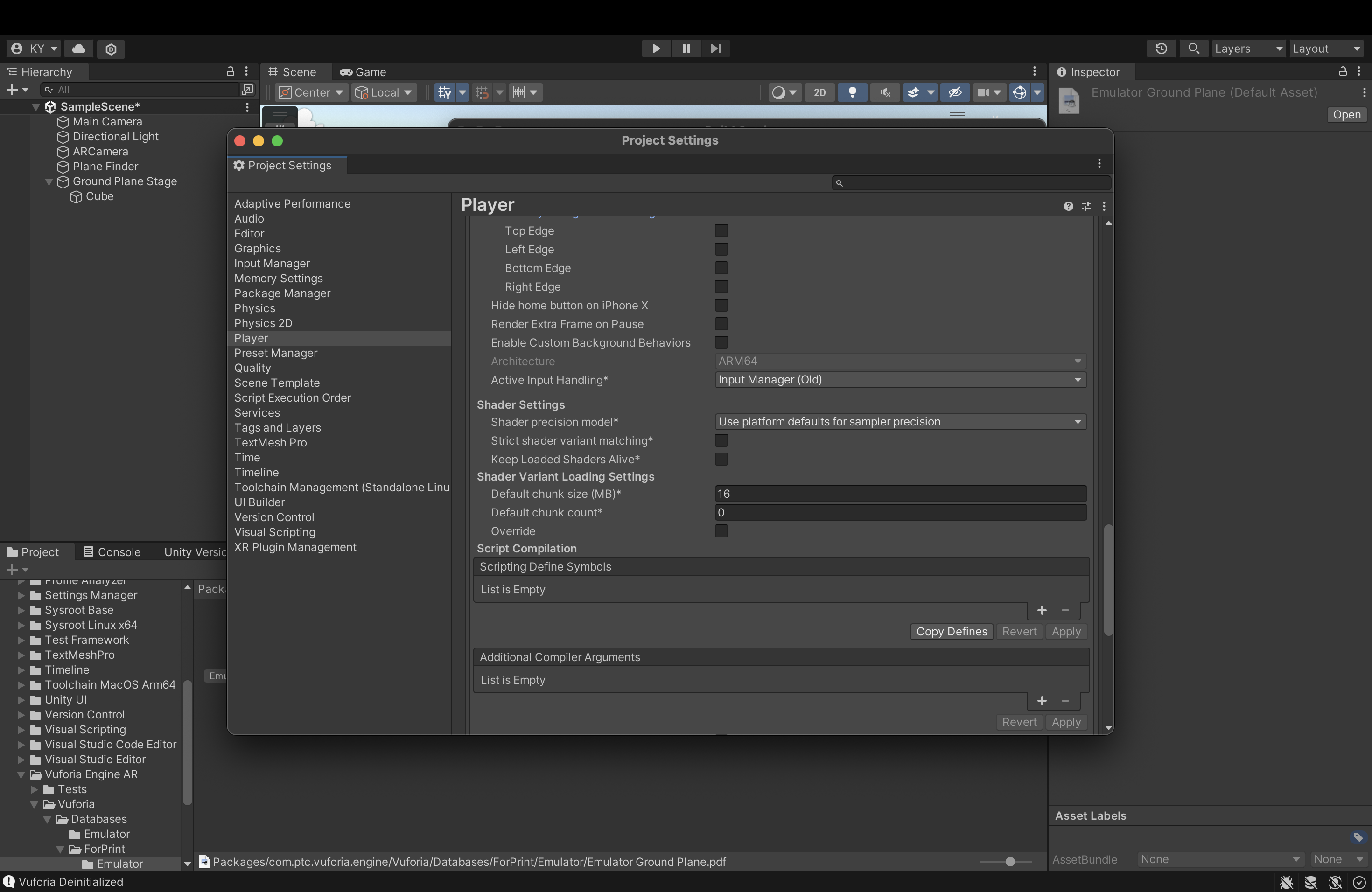Screen dimensions: 1372x892
Task: Open Undo History clock icon
Action: [1161, 49]
